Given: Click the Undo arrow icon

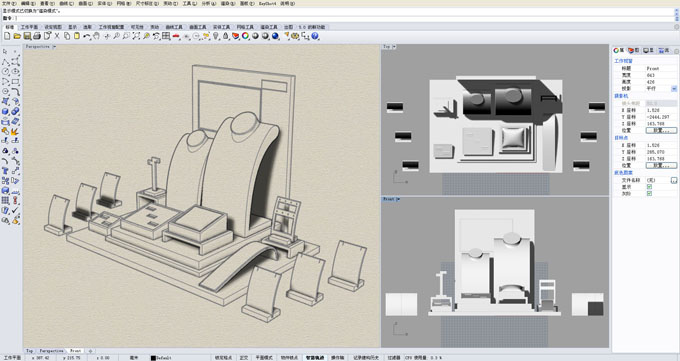Looking at the screenshot, I should (x=87, y=36).
